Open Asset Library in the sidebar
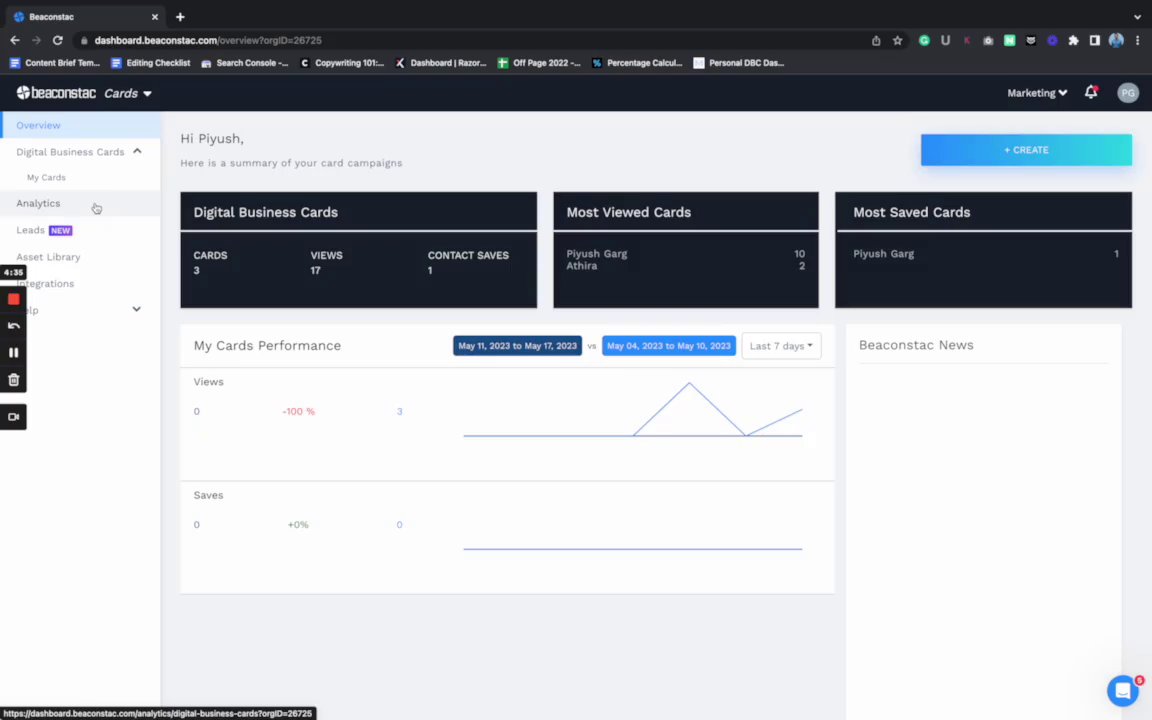The width and height of the screenshot is (1152, 720). click(x=48, y=257)
